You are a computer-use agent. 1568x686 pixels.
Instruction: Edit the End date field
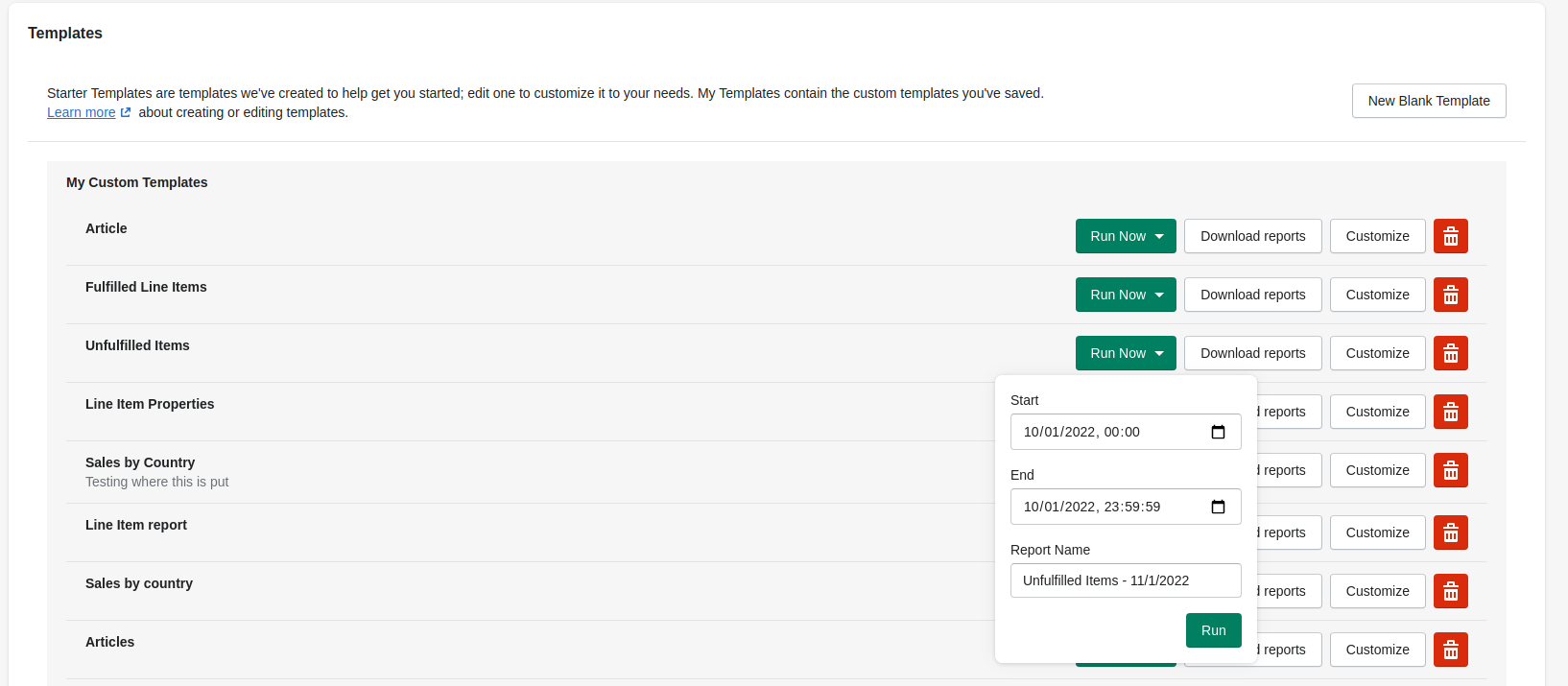coord(1126,507)
